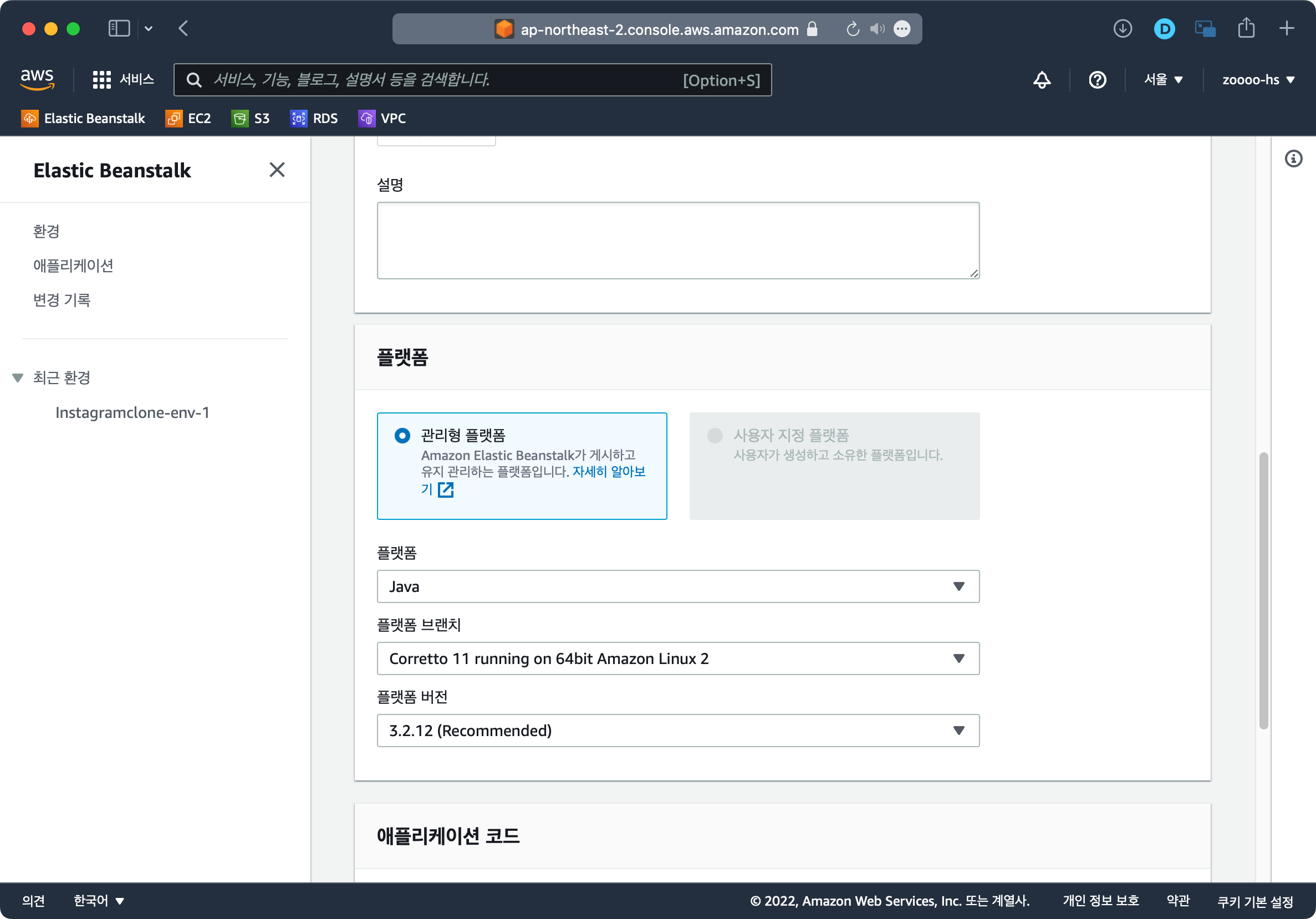Close the Elastic Beanstalk side panel
1316x919 pixels.
(x=277, y=170)
